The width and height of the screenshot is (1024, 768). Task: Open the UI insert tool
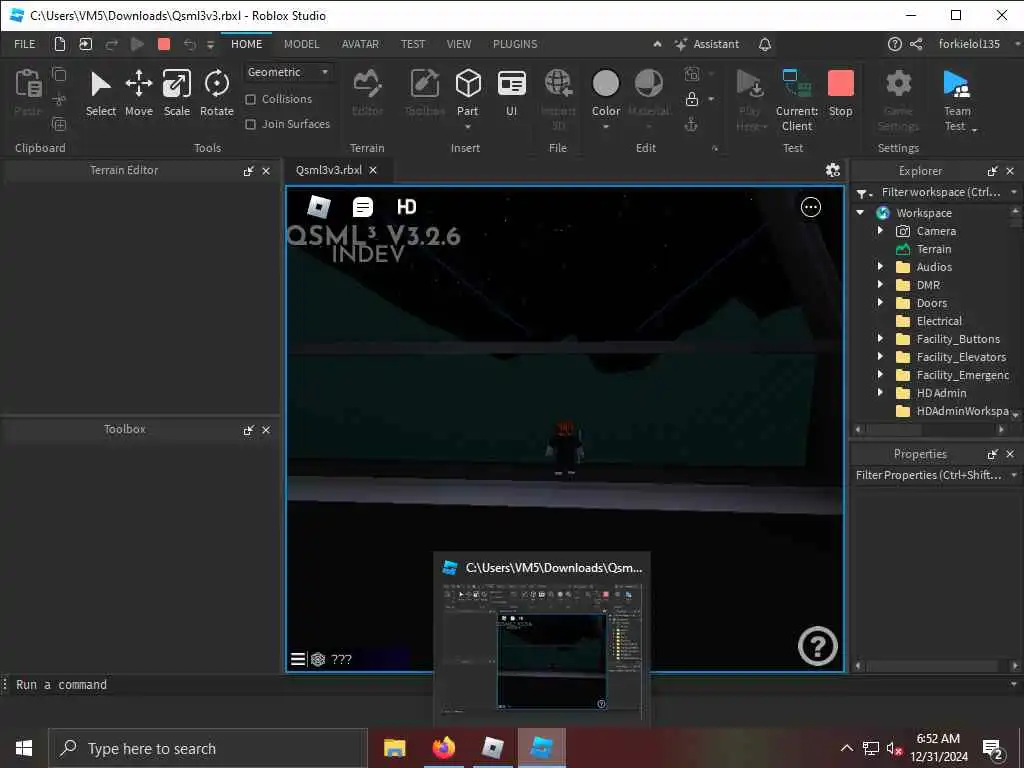coord(511,93)
